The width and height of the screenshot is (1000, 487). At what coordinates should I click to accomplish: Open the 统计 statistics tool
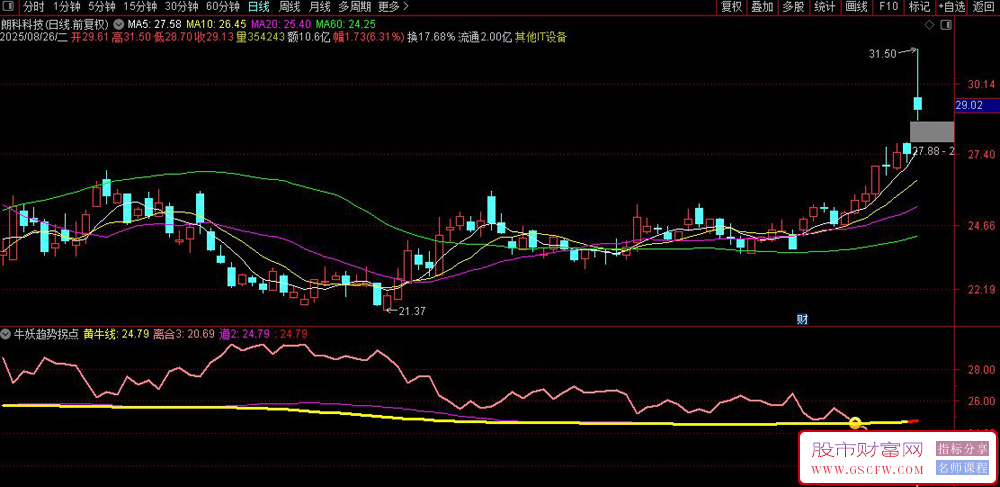[825, 7]
